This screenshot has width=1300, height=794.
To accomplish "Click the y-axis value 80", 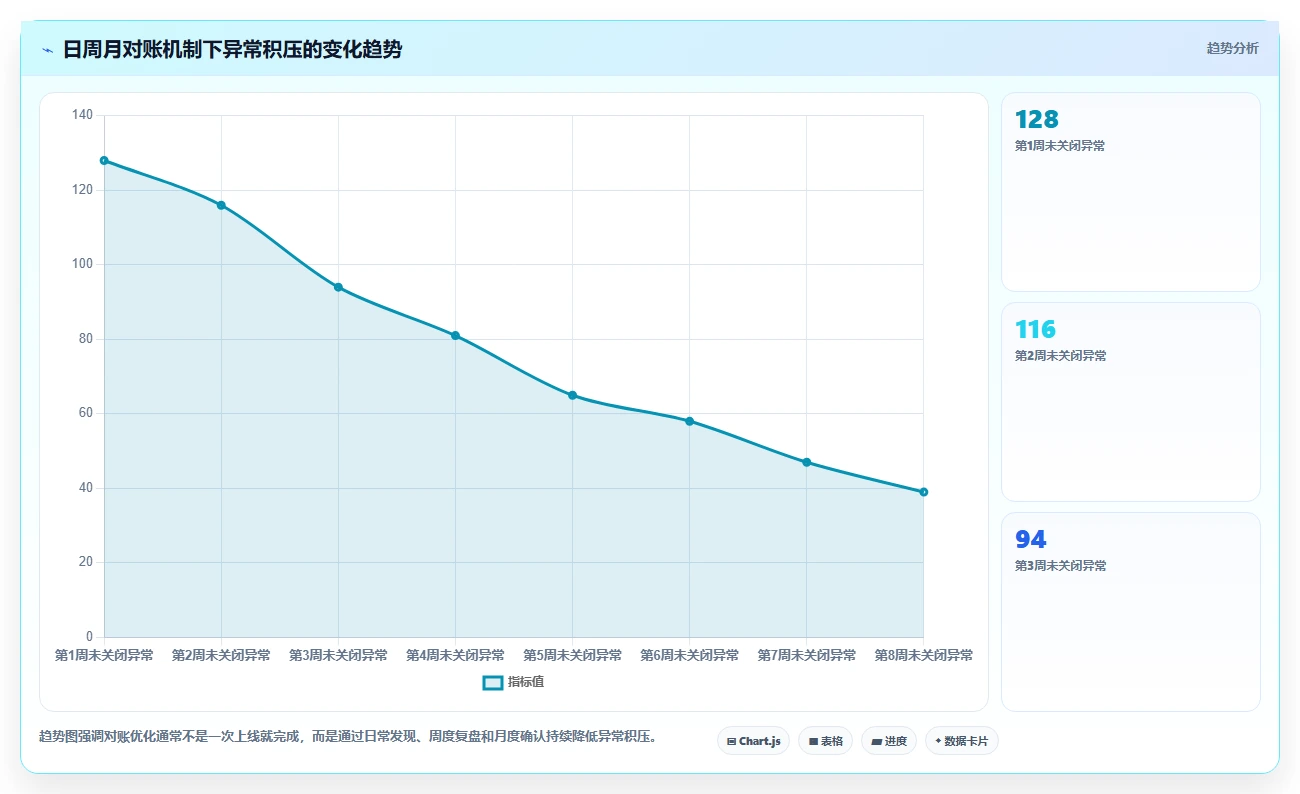I will (86, 339).
